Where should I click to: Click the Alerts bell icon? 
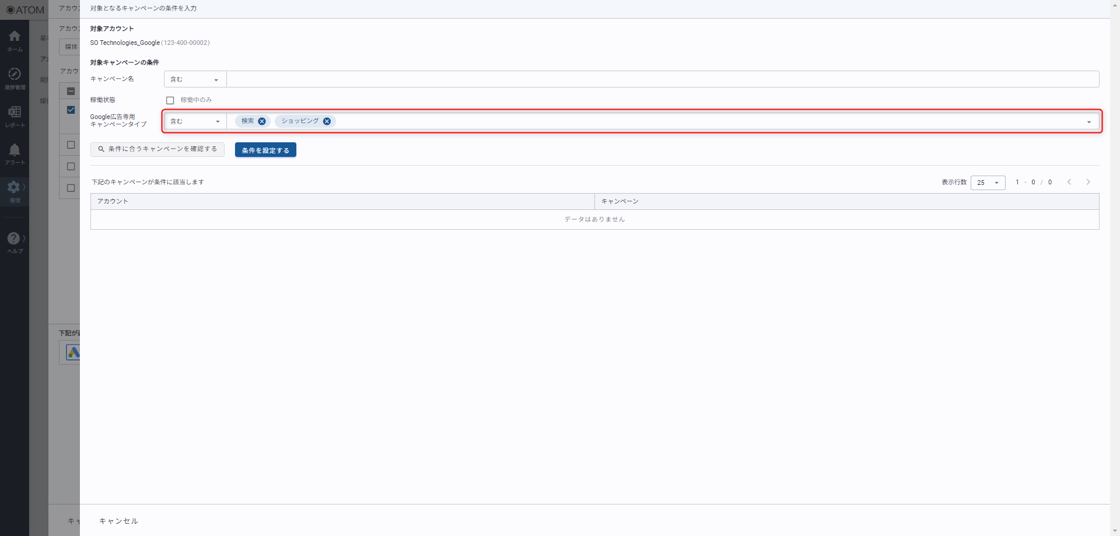(14, 151)
